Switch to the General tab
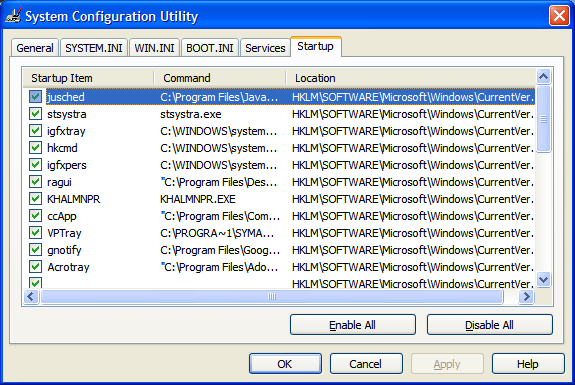This screenshot has height=385, width=575. coord(35,48)
